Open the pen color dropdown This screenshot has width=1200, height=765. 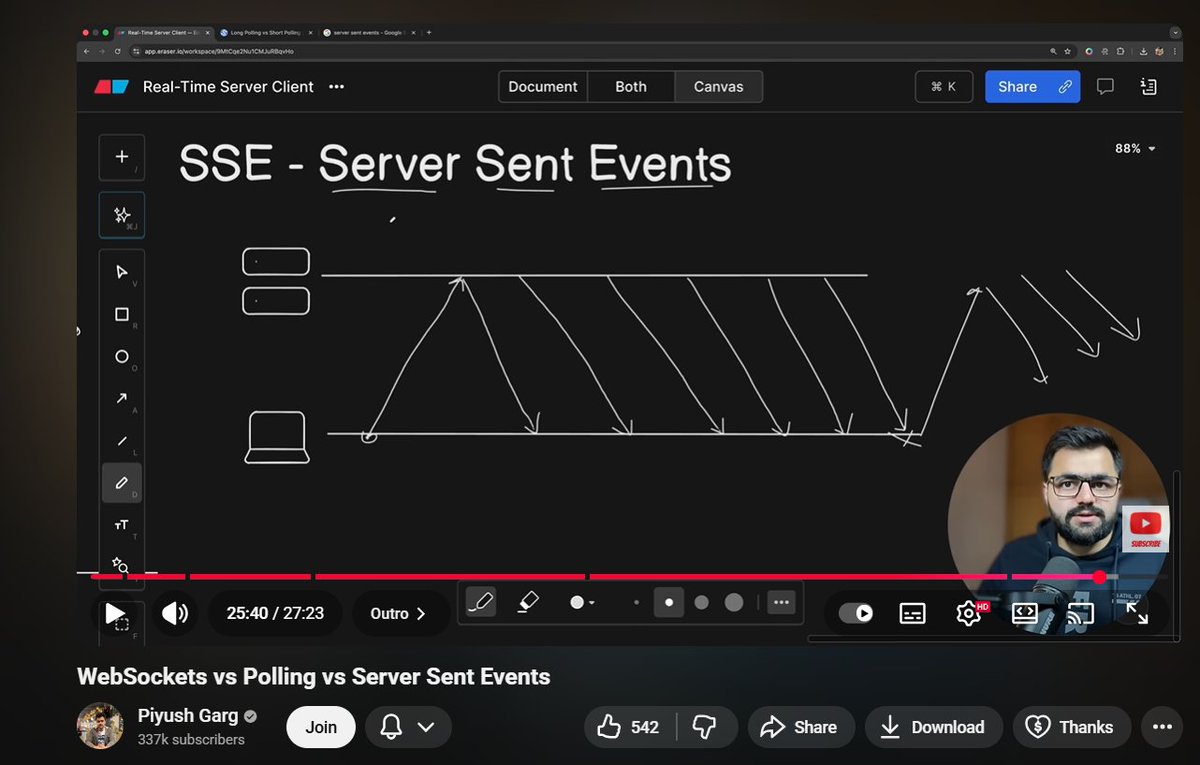click(582, 602)
